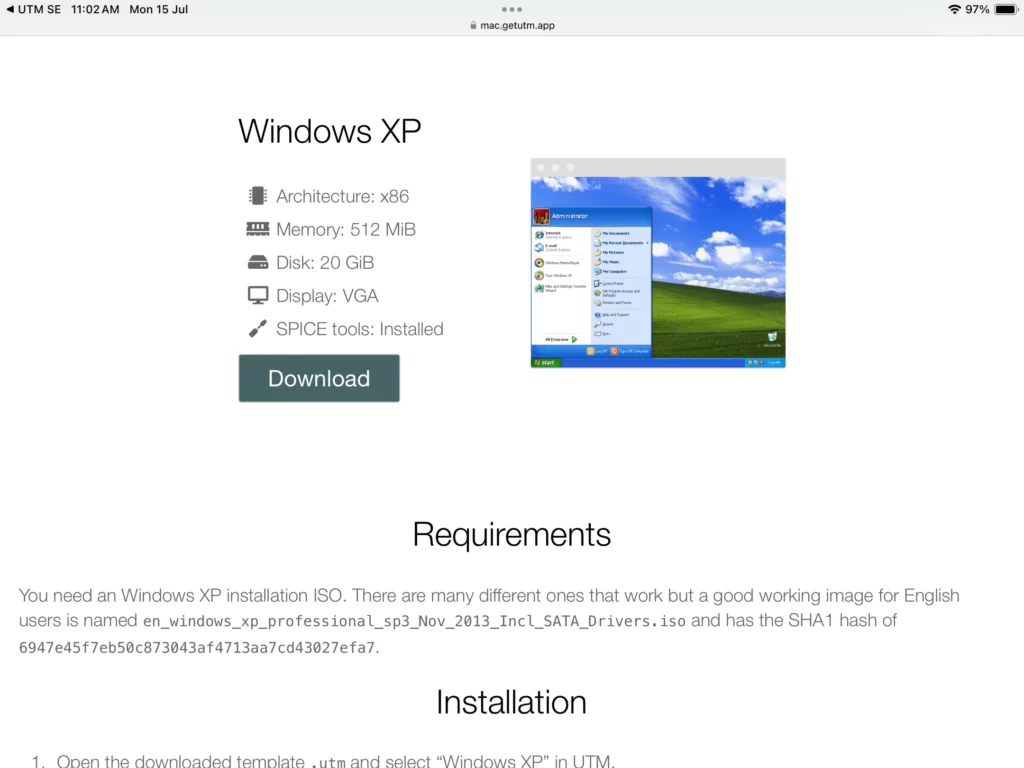
Task: Tap the 97% battery percentage
Action: click(977, 9)
